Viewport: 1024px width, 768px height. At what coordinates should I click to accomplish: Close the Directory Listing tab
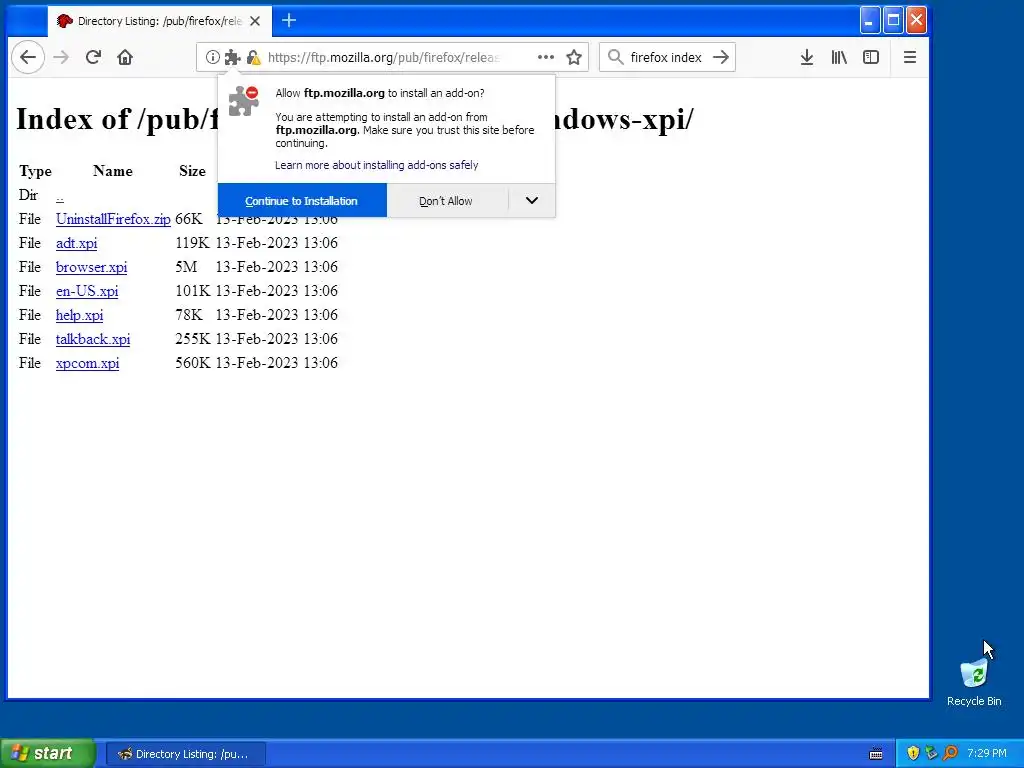pyautogui.click(x=255, y=21)
